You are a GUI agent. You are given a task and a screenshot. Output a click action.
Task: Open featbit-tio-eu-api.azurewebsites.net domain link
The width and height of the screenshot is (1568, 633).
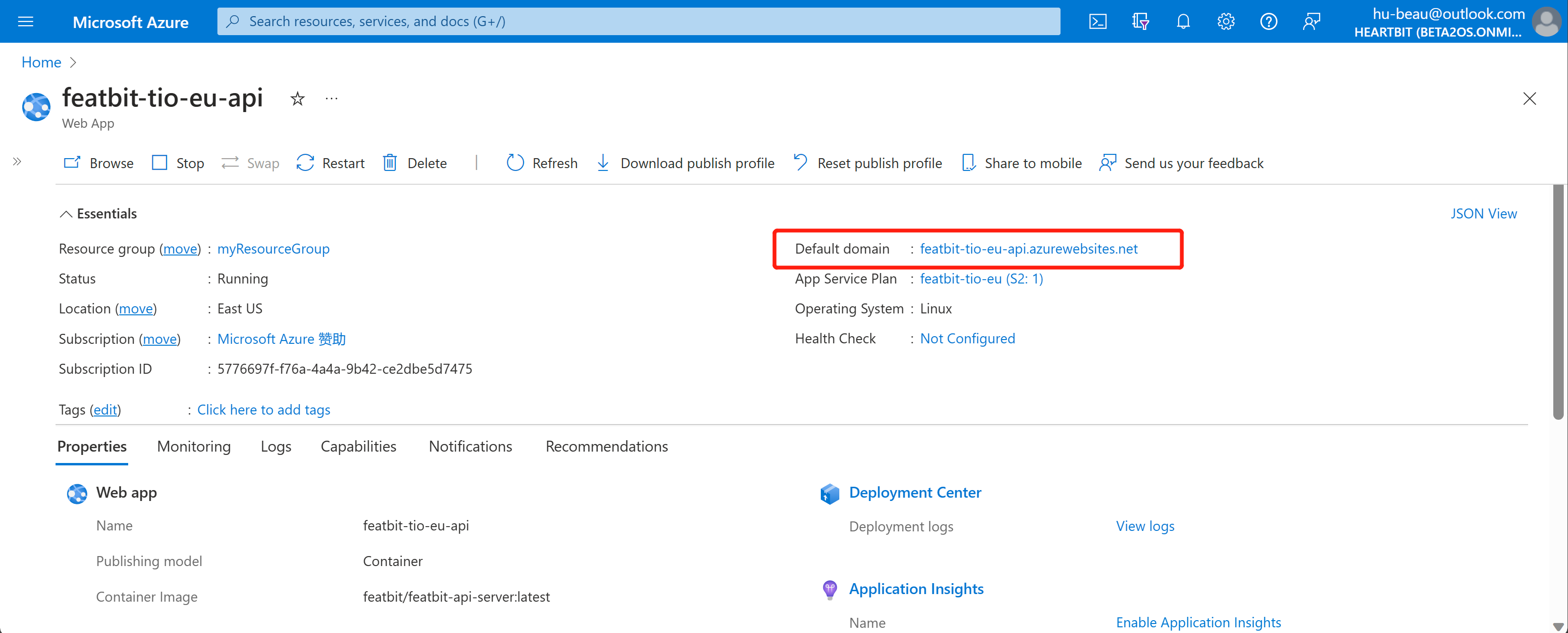coord(1028,249)
